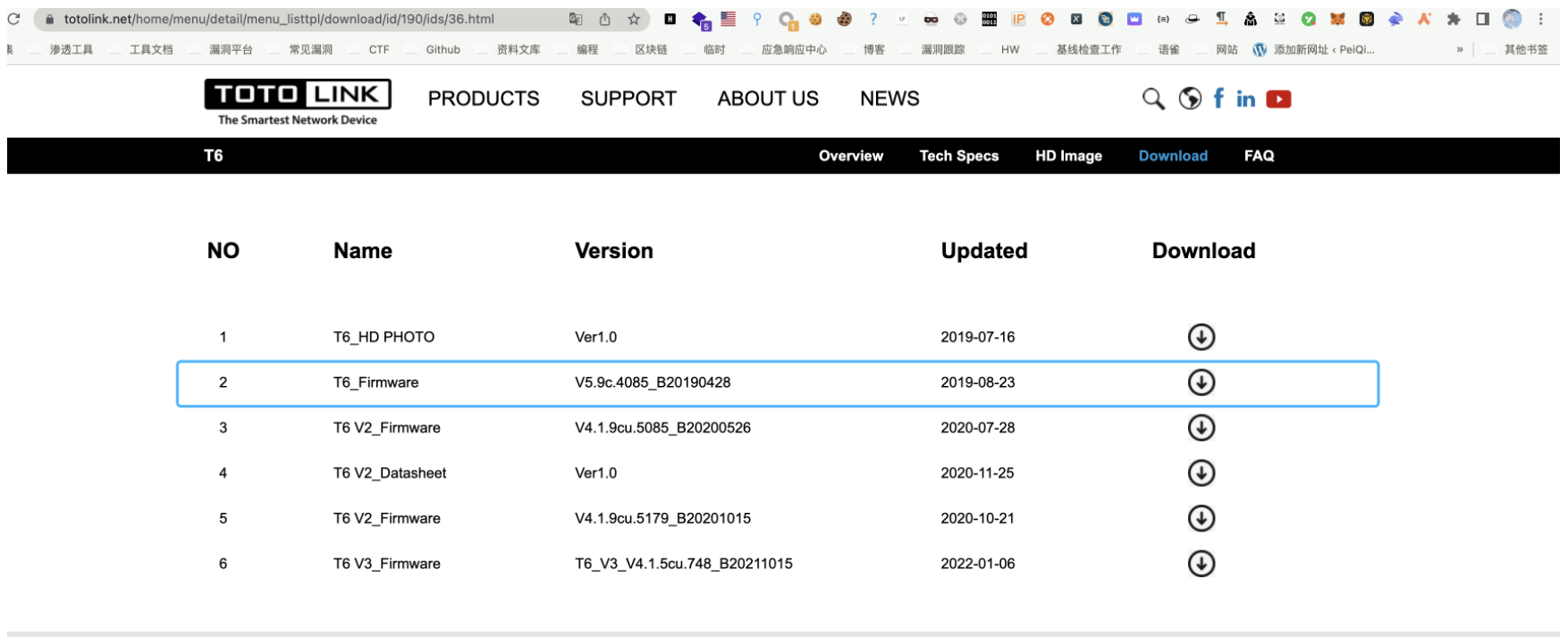This screenshot has height=637, width=1568.
Task: Open the HD Image tab
Action: coord(1068,155)
